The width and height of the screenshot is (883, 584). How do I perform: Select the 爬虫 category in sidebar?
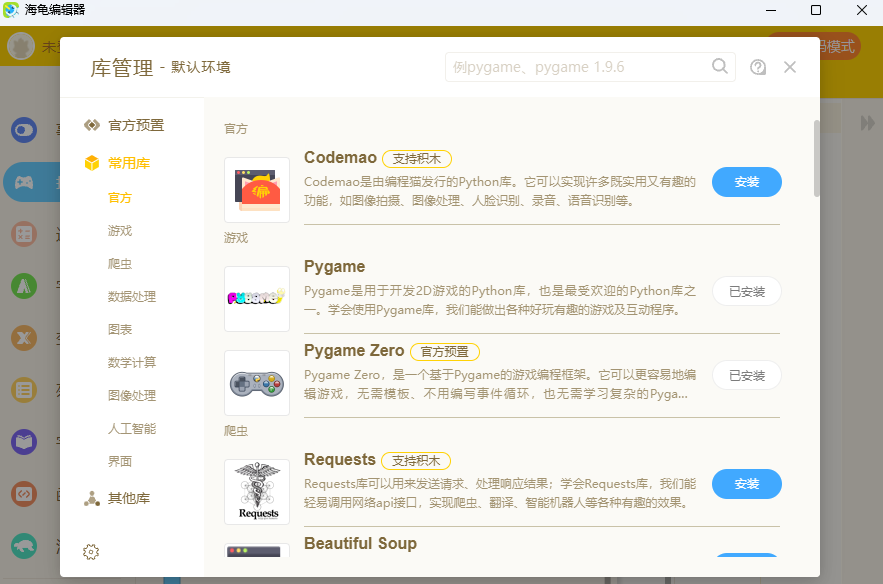click(x=120, y=264)
